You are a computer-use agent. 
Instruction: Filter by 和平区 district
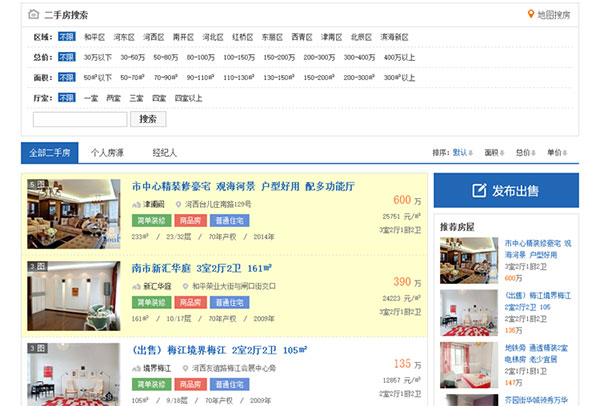click(x=94, y=37)
